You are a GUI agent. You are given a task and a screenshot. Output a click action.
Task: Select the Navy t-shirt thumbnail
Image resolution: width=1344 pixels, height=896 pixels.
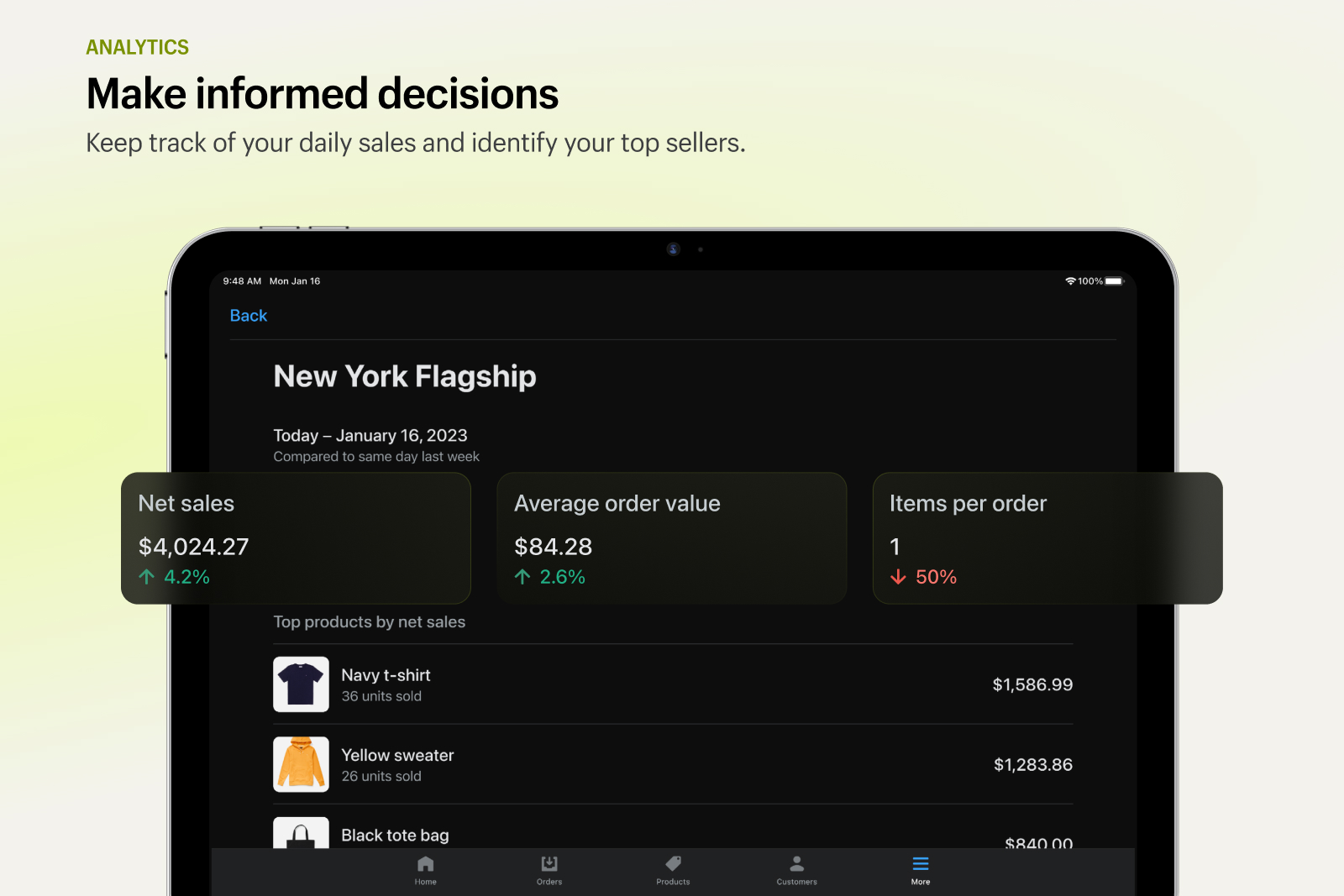pos(301,684)
